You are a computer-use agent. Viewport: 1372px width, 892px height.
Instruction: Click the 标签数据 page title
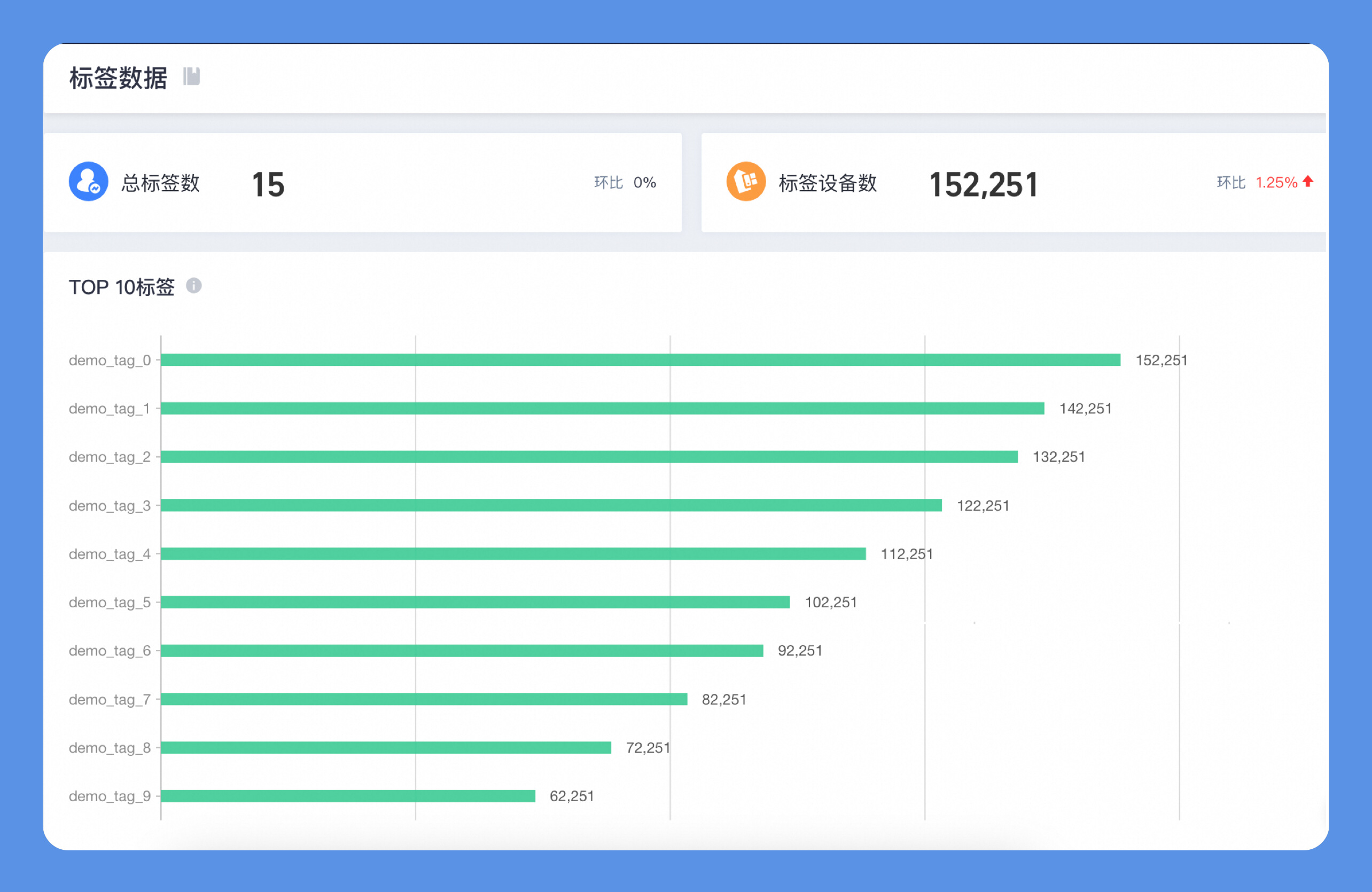(x=118, y=78)
